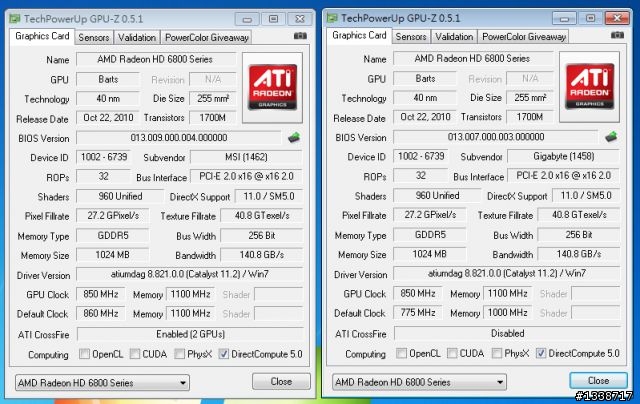
Task: Click Driver Version field in right window
Action: pyautogui.click(x=507, y=273)
